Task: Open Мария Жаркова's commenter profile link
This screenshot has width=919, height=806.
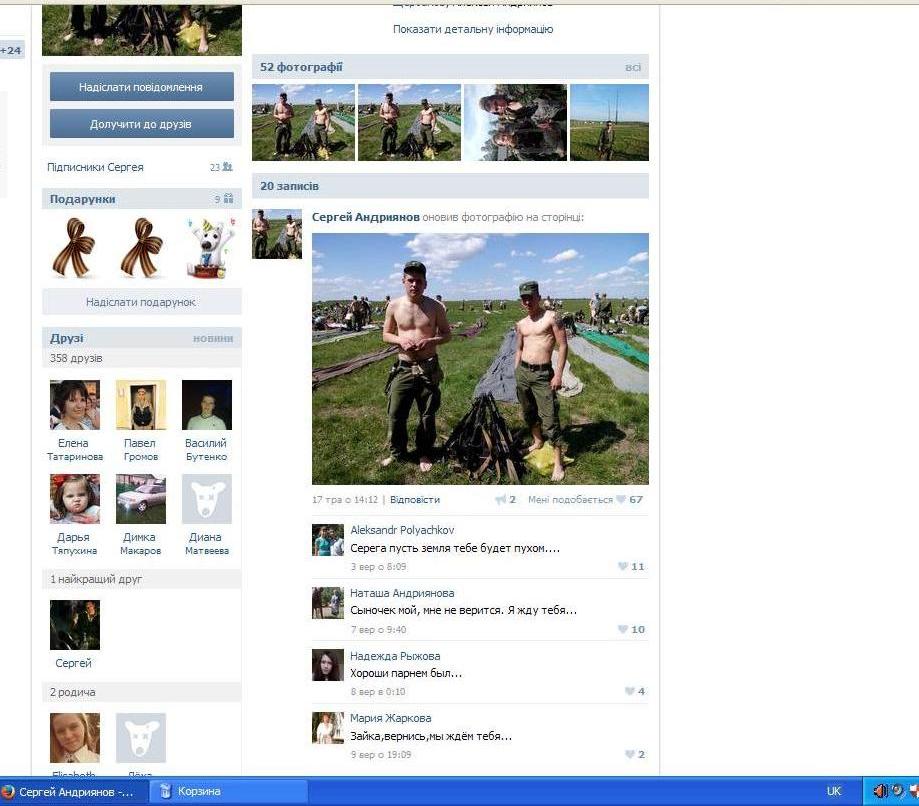Action: [x=390, y=718]
